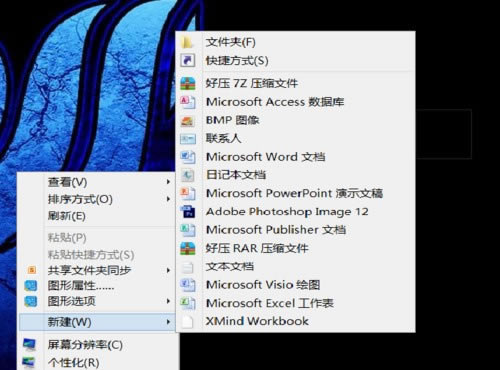Create new 快捷方式(S) from submenu
The image size is (500, 370).
pos(295,60)
